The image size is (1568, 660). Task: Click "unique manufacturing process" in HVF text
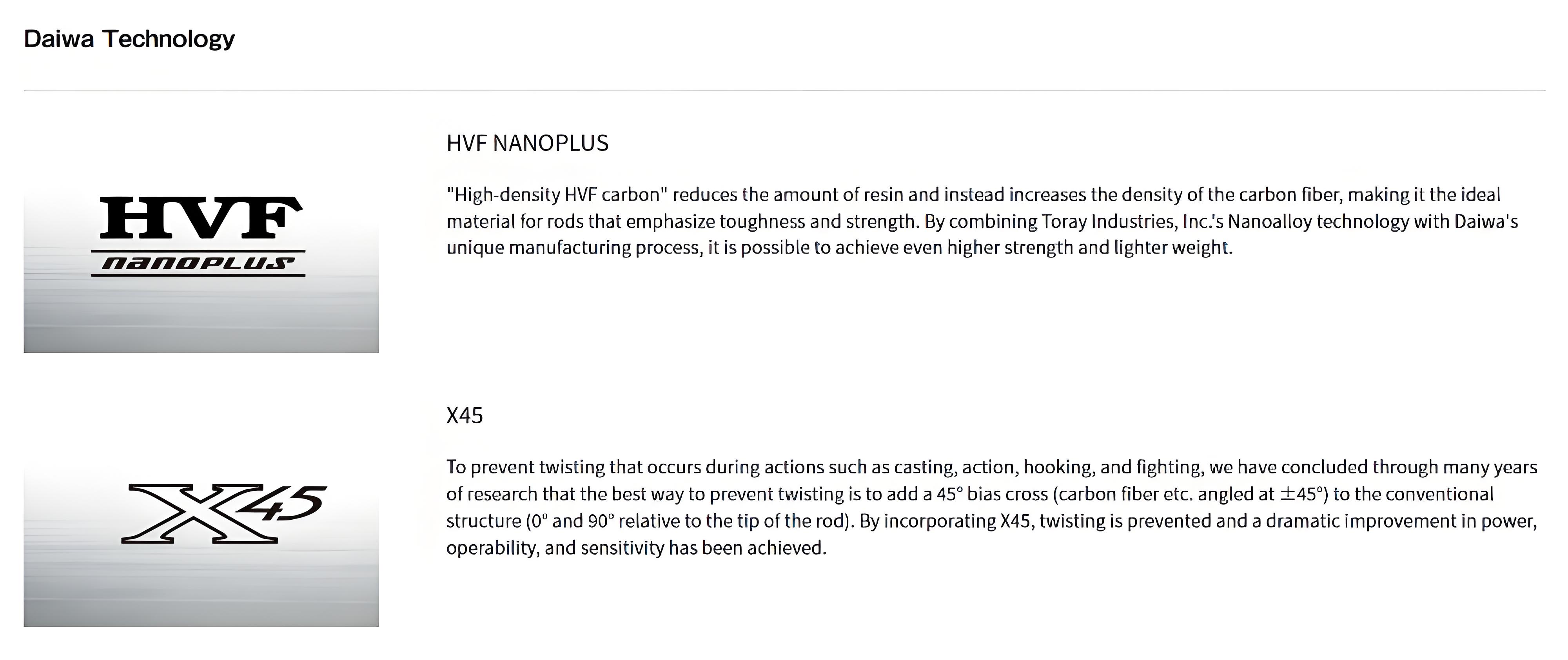[574, 248]
